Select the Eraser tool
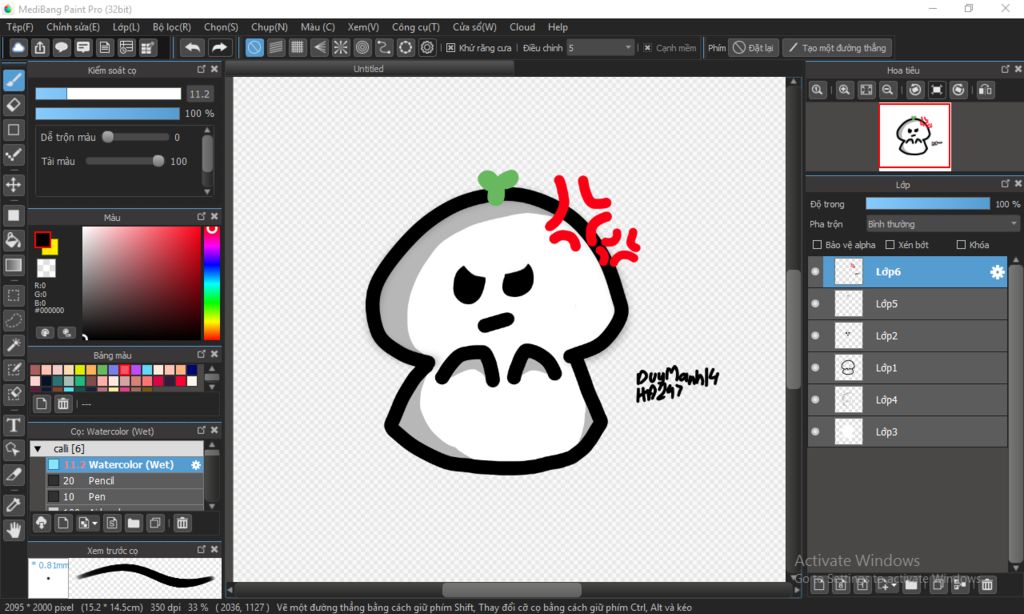Image resolution: width=1024 pixels, height=614 pixels. [x=14, y=105]
